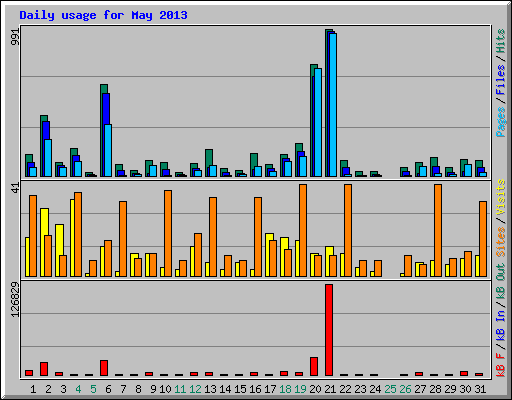Click the blue 'Files' legend label
The image size is (512, 400).
pyautogui.click(x=500, y=80)
